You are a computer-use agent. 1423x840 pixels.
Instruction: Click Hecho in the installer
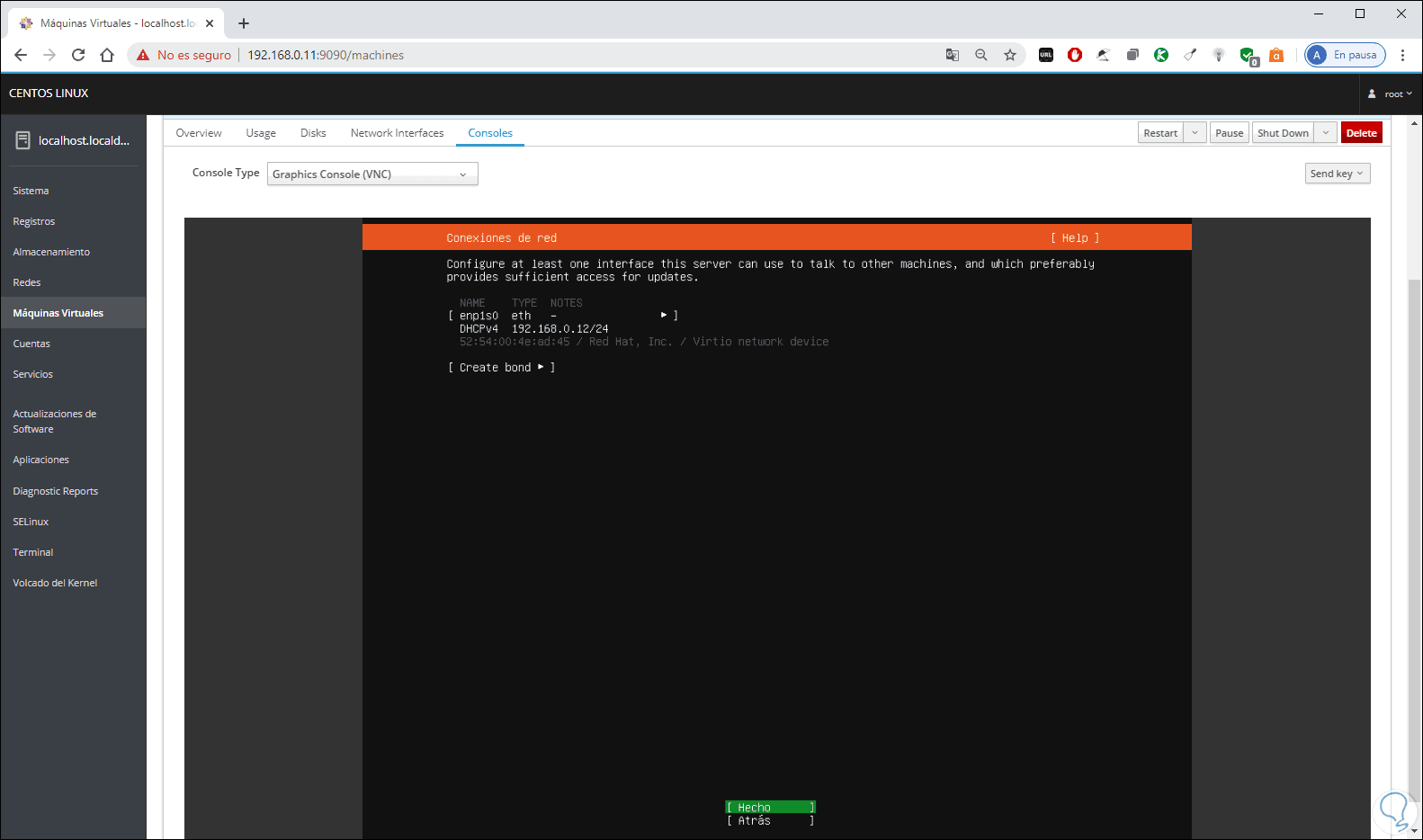(771, 808)
